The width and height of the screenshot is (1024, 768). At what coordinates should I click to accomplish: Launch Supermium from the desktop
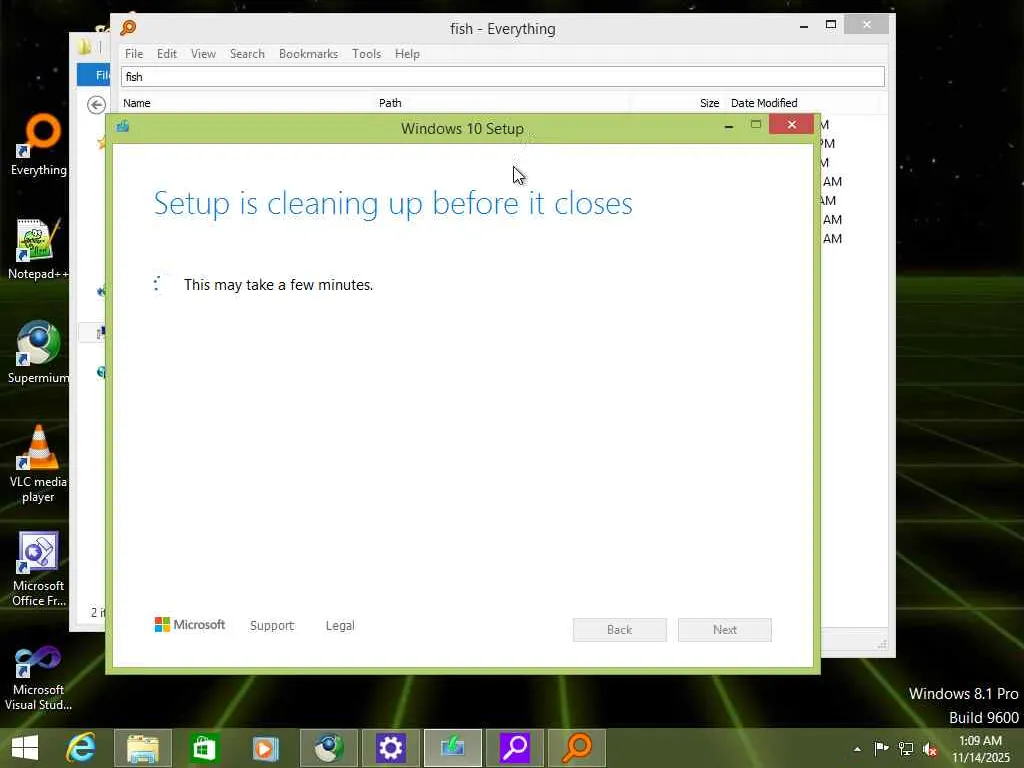(x=38, y=353)
